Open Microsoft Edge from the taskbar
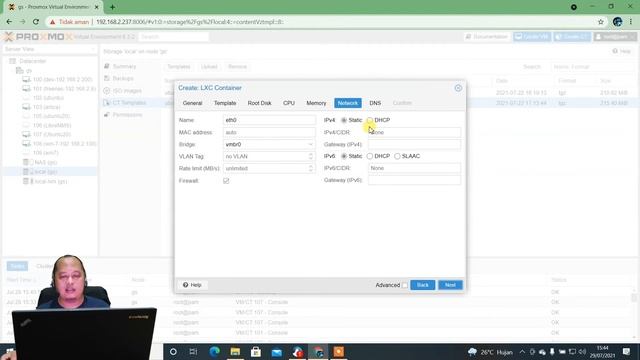This screenshot has width=640, height=360. pyautogui.click(x=214, y=351)
